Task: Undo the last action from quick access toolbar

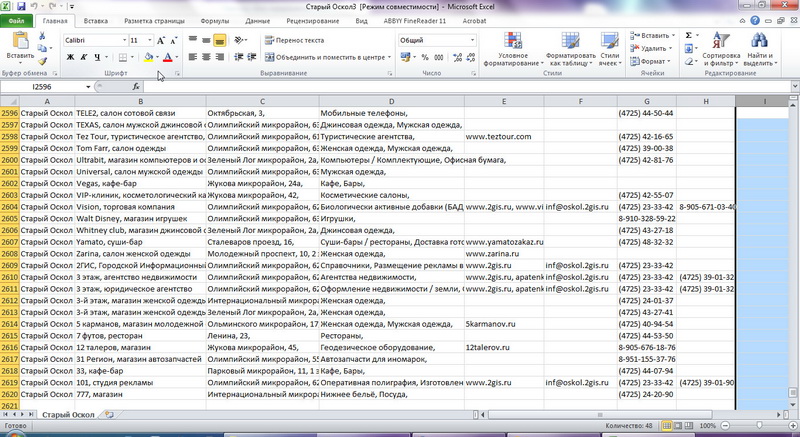Action: tap(35, 7)
